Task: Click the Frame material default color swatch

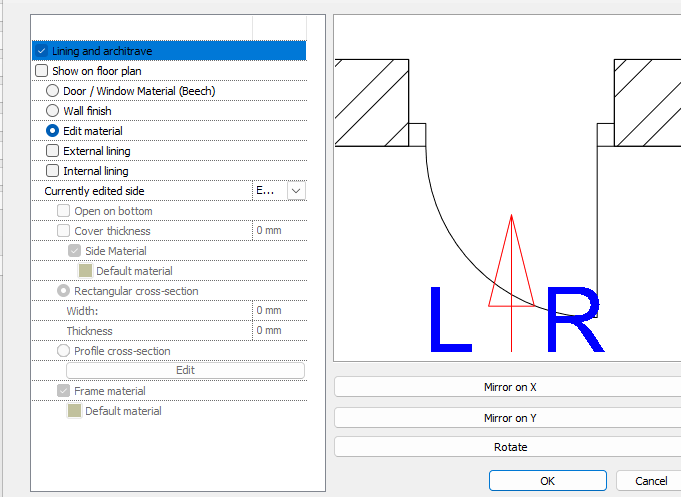Action: [74, 411]
